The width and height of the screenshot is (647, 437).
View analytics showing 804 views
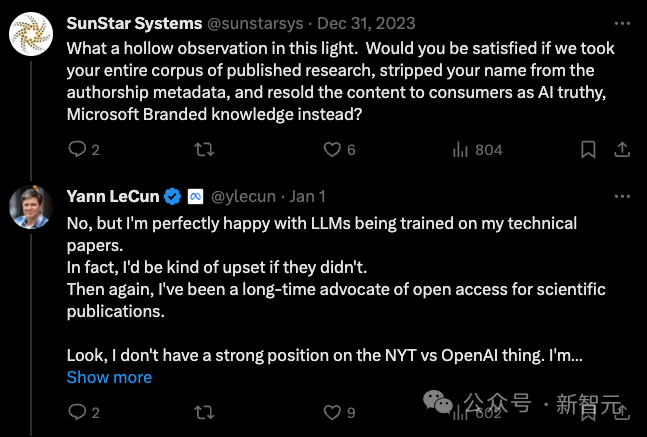(461, 150)
